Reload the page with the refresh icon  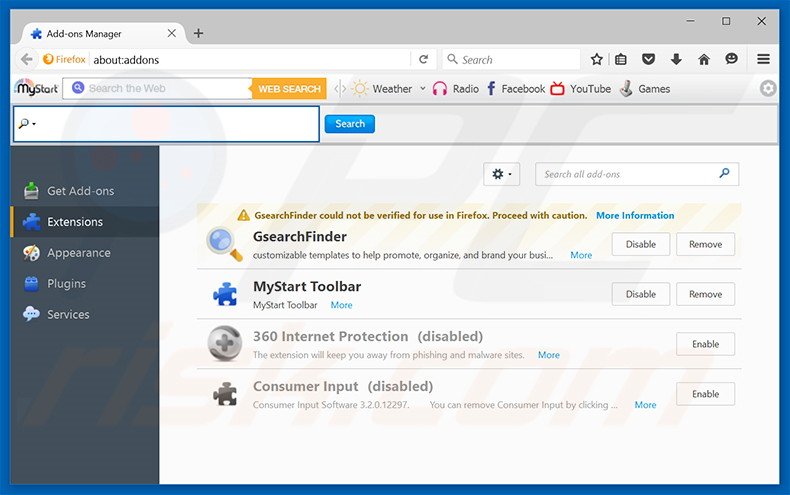point(424,59)
